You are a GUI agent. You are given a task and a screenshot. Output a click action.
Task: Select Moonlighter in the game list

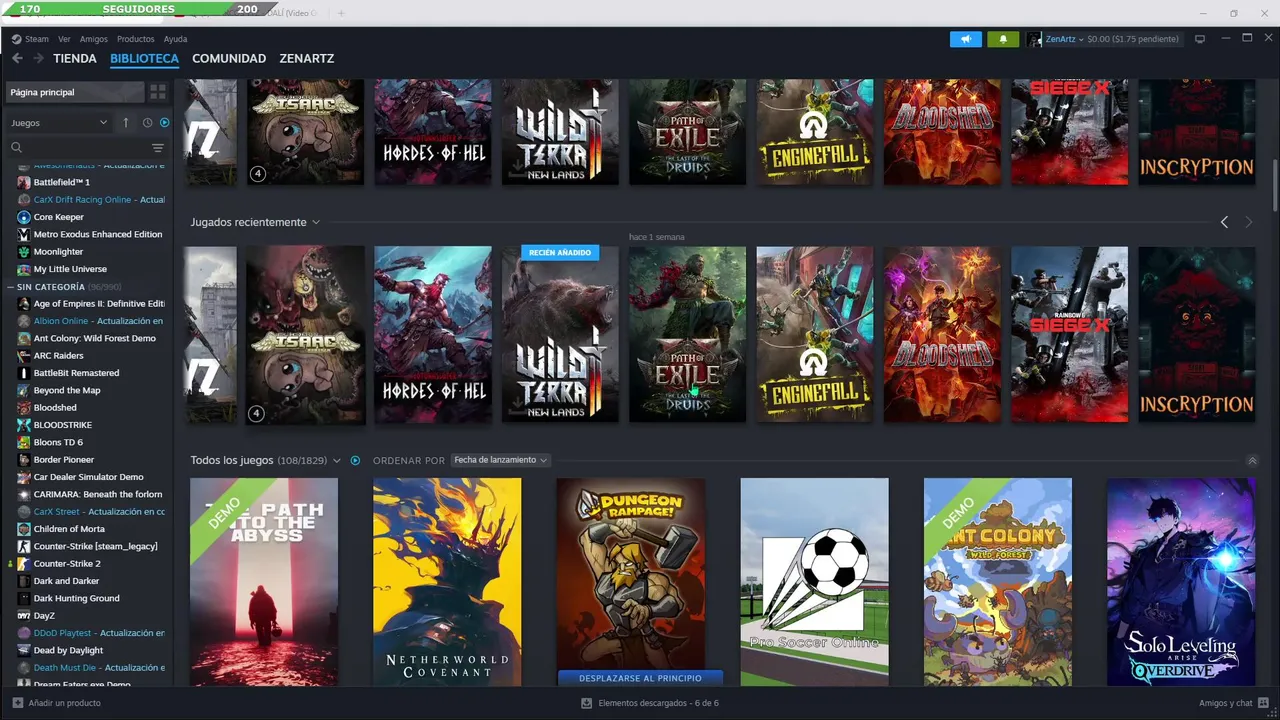pos(58,252)
